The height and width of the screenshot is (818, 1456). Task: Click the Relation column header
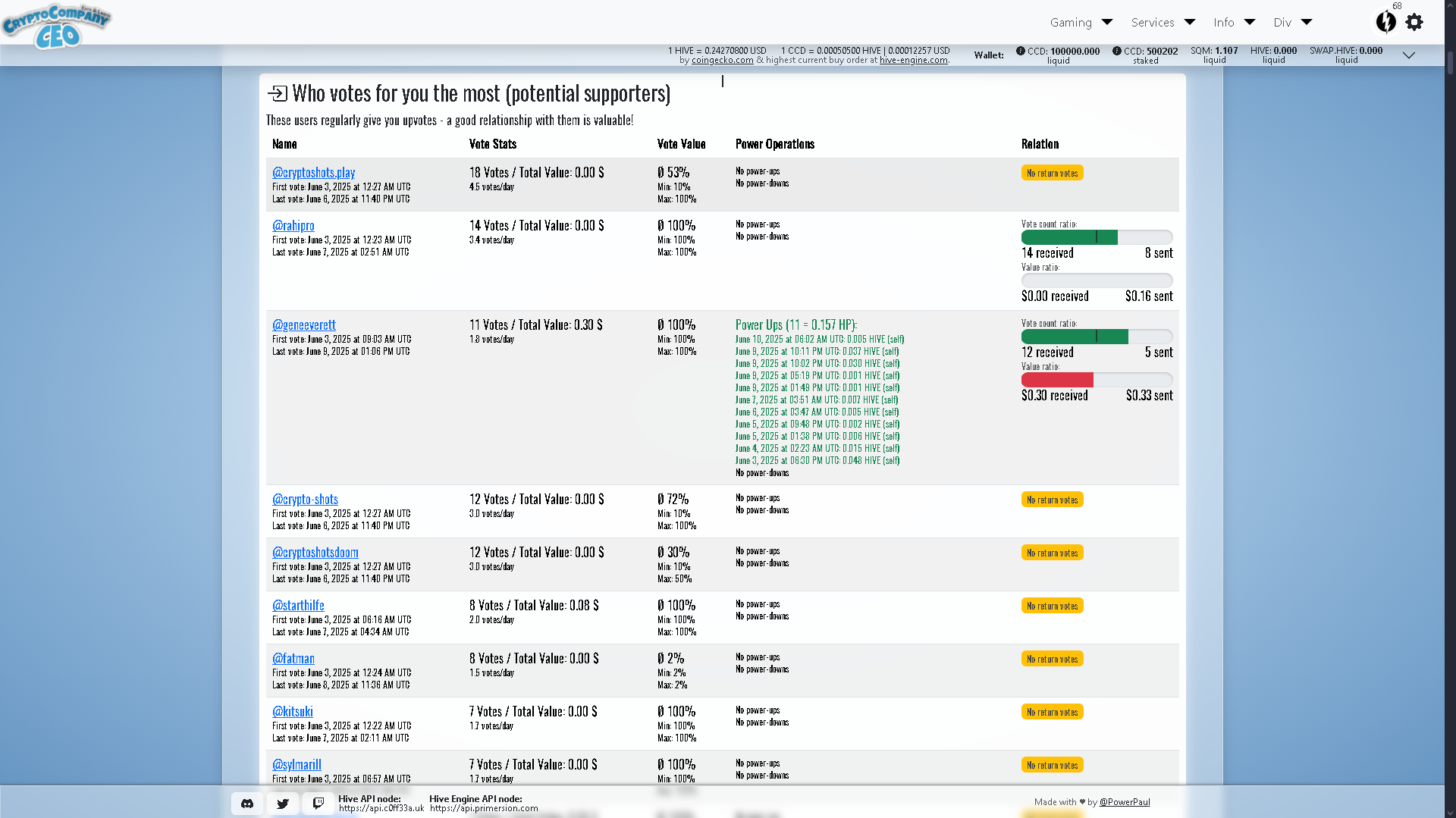[1040, 144]
